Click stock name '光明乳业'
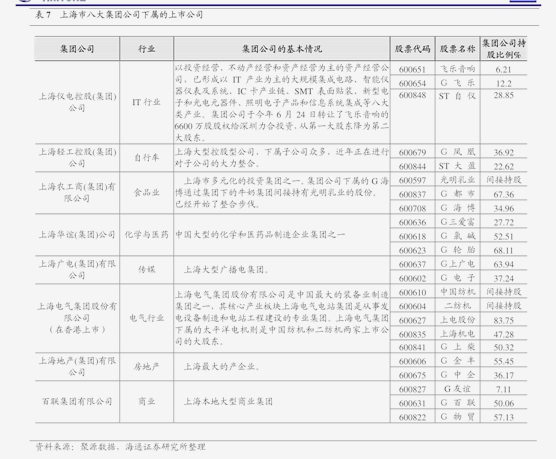 tap(457, 180)
